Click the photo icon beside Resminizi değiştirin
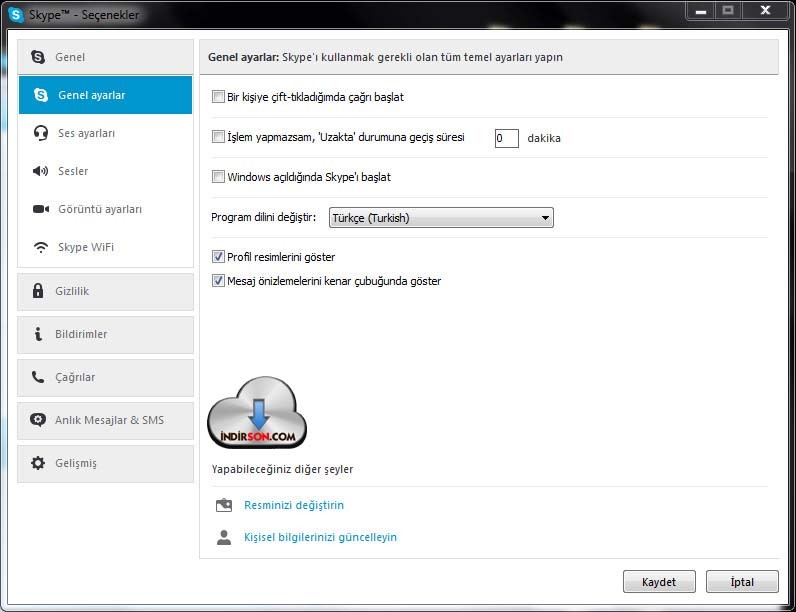The height and width of the screenshot is (612, 796). pos(224,505)
